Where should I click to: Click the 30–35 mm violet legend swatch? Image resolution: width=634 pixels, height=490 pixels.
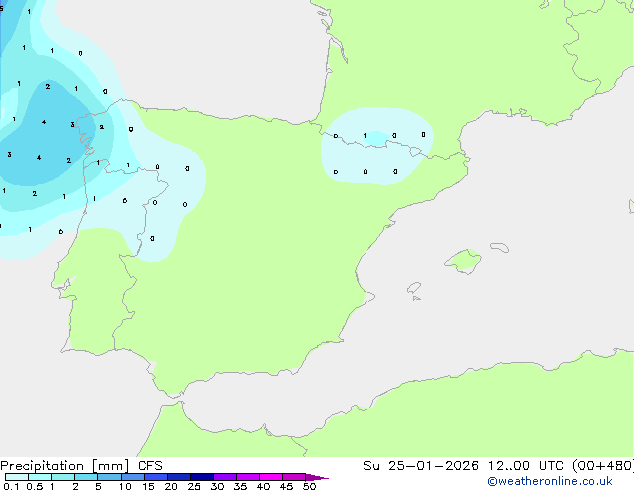pos(225,477)
